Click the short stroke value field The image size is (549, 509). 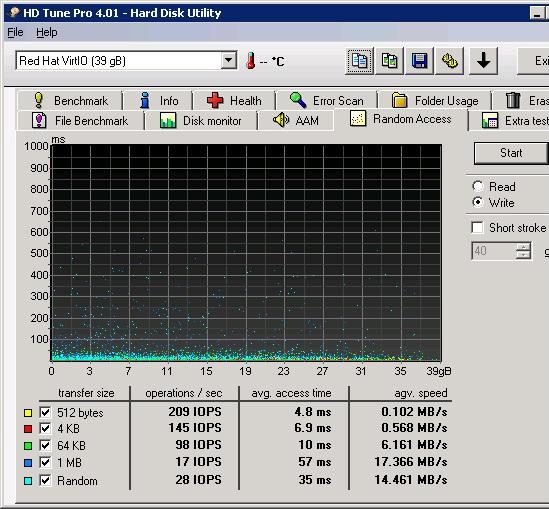494,251
